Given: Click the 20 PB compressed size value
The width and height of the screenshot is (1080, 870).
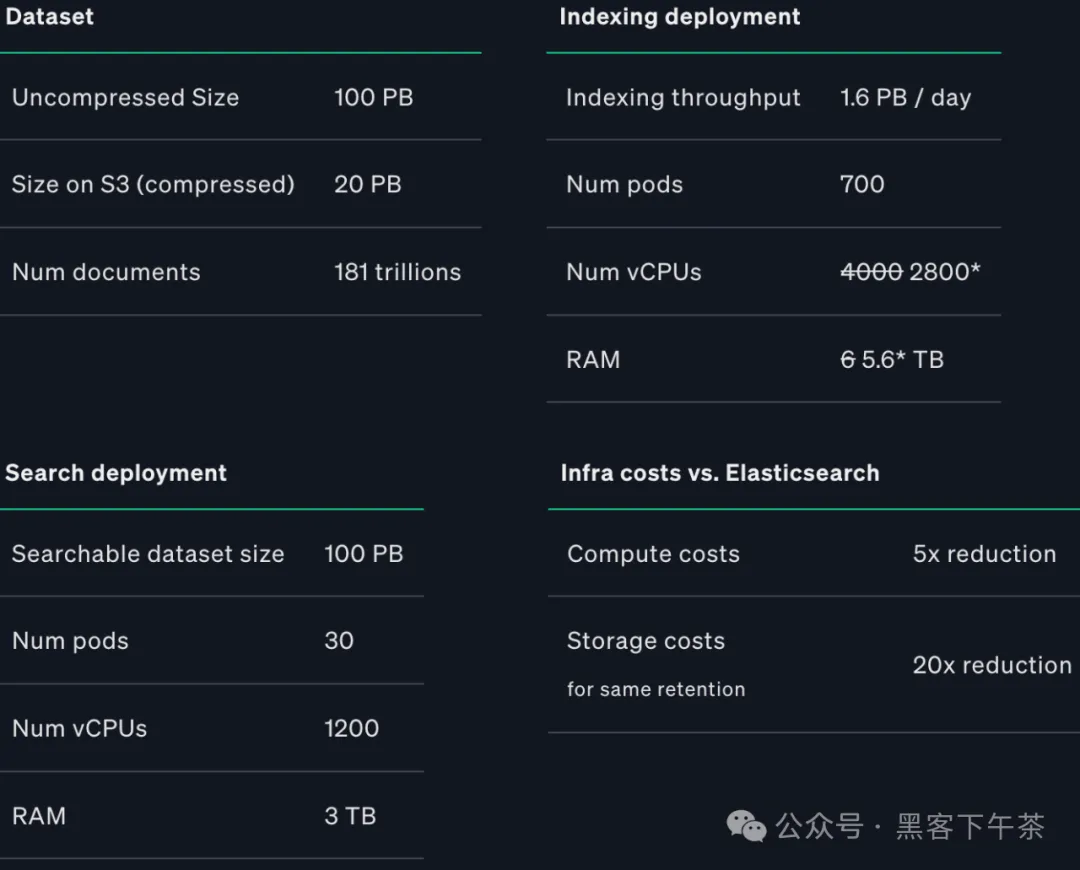Looking at the screenshot, I should pyautogui.click(x=367, y=185).
